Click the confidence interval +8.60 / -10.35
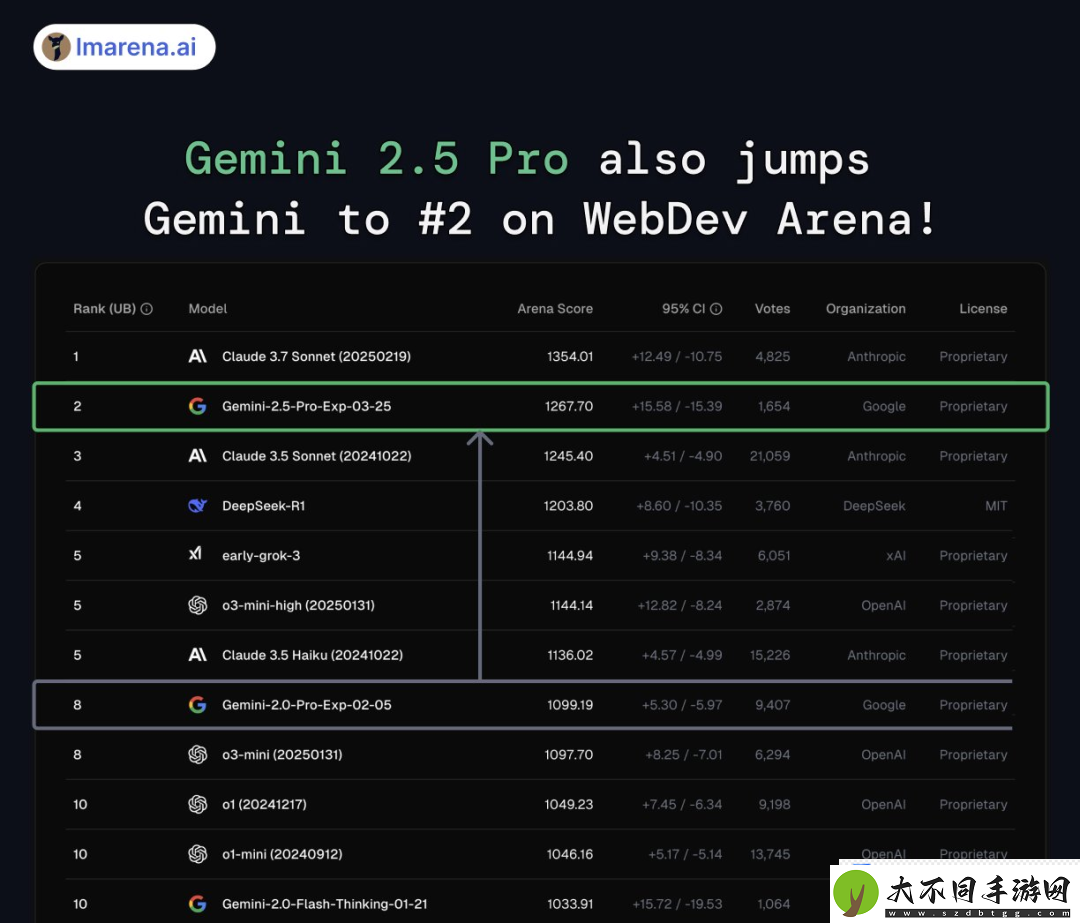This screenshot has height=923, width=1080. click(679, 506)
